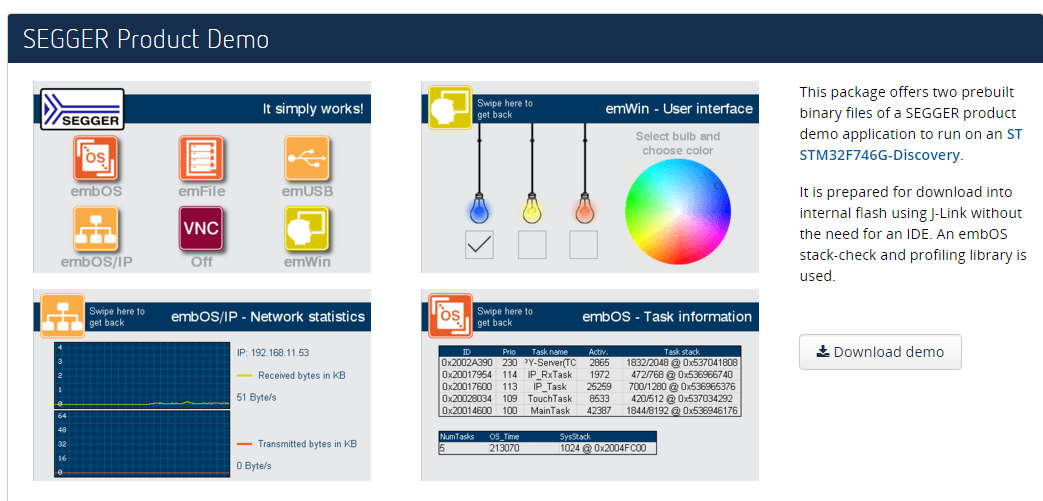Click the SysStack value 1024 @ 0x2004FC00
Viewport: 1043px width, 501px height.
pyautogui.click(x=603, y=448)
